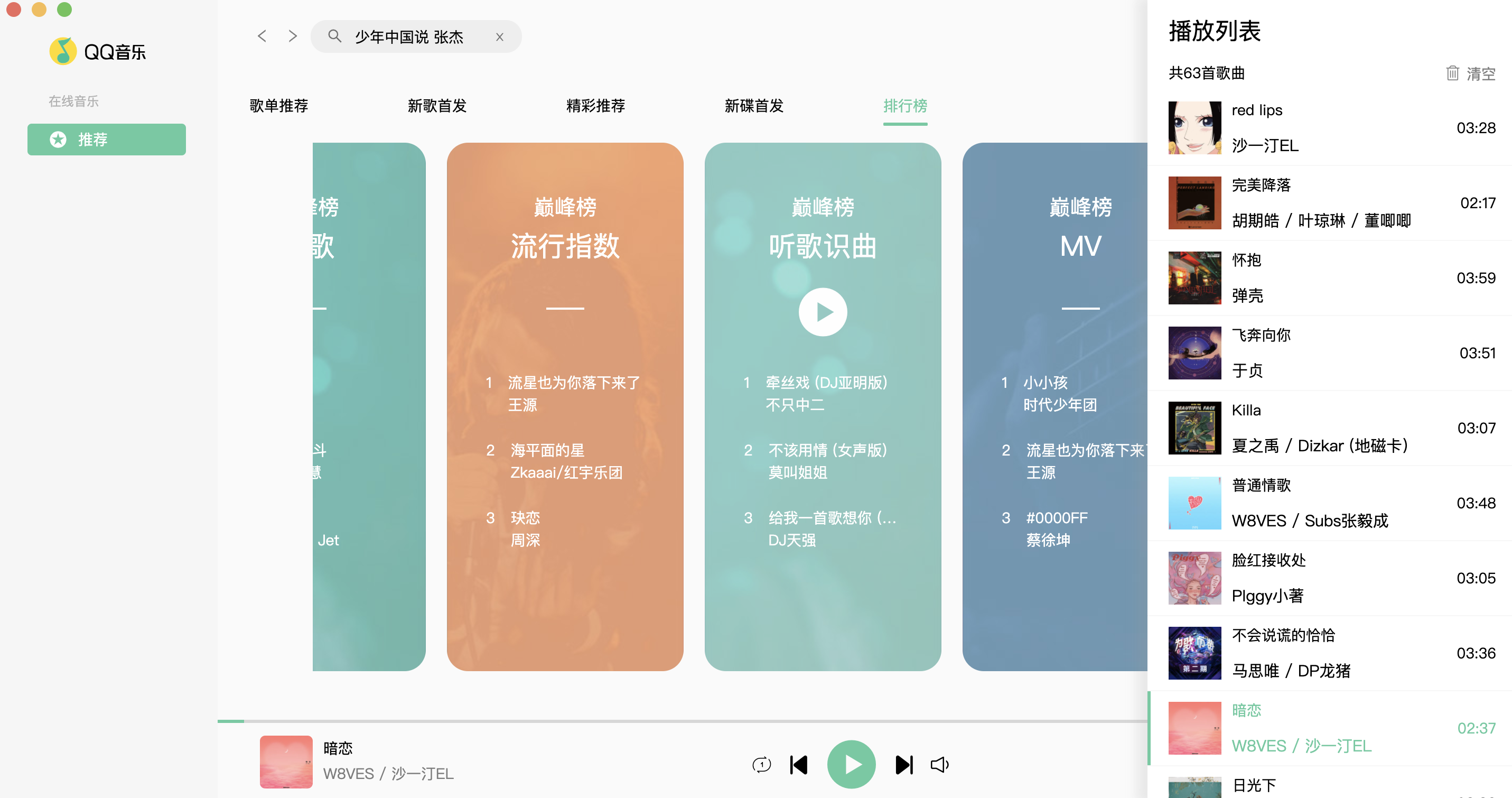Open the now-playing album cover 暗恋
The image size is (1512, 798).
coord(286,762)
